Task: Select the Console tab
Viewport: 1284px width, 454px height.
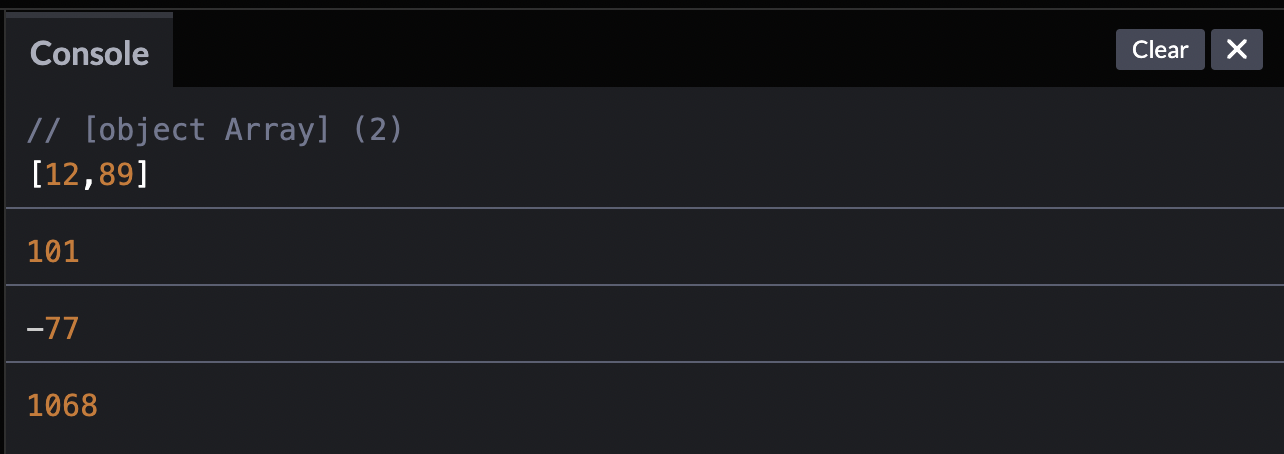Action: 90,52
